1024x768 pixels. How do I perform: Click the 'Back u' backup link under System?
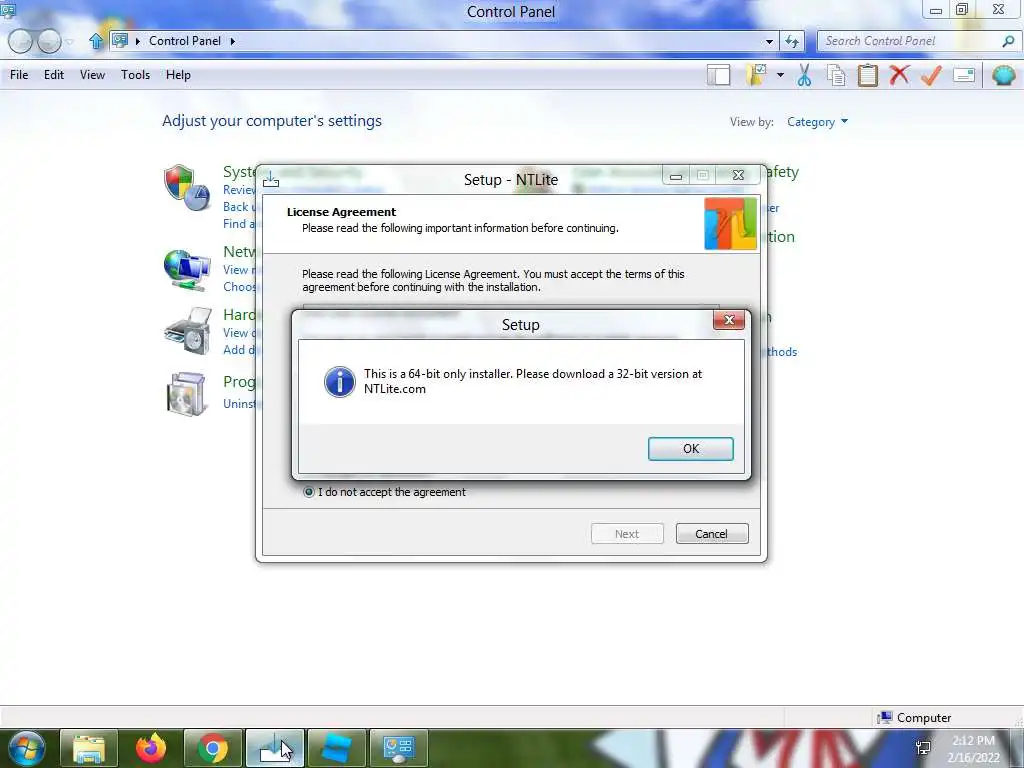tap(239, 206)
